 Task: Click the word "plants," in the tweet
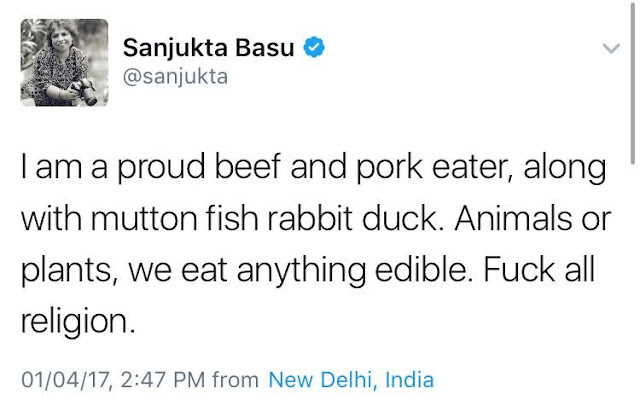point(58,271)
